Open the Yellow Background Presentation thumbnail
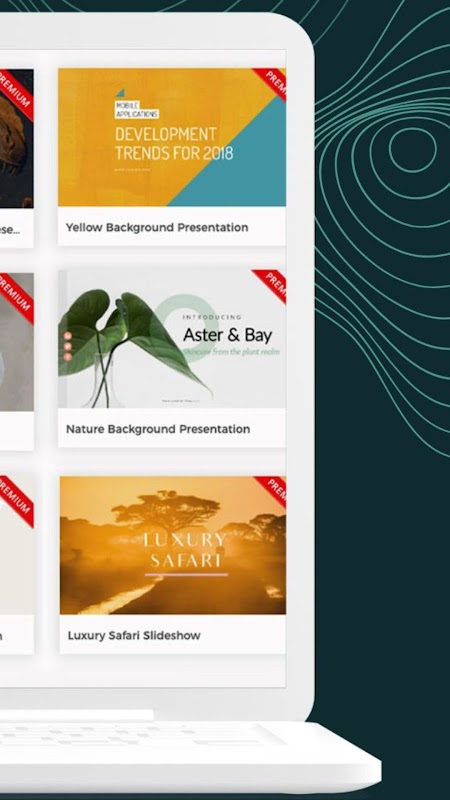Screen dimensions: 450x800 pos(172,137)
